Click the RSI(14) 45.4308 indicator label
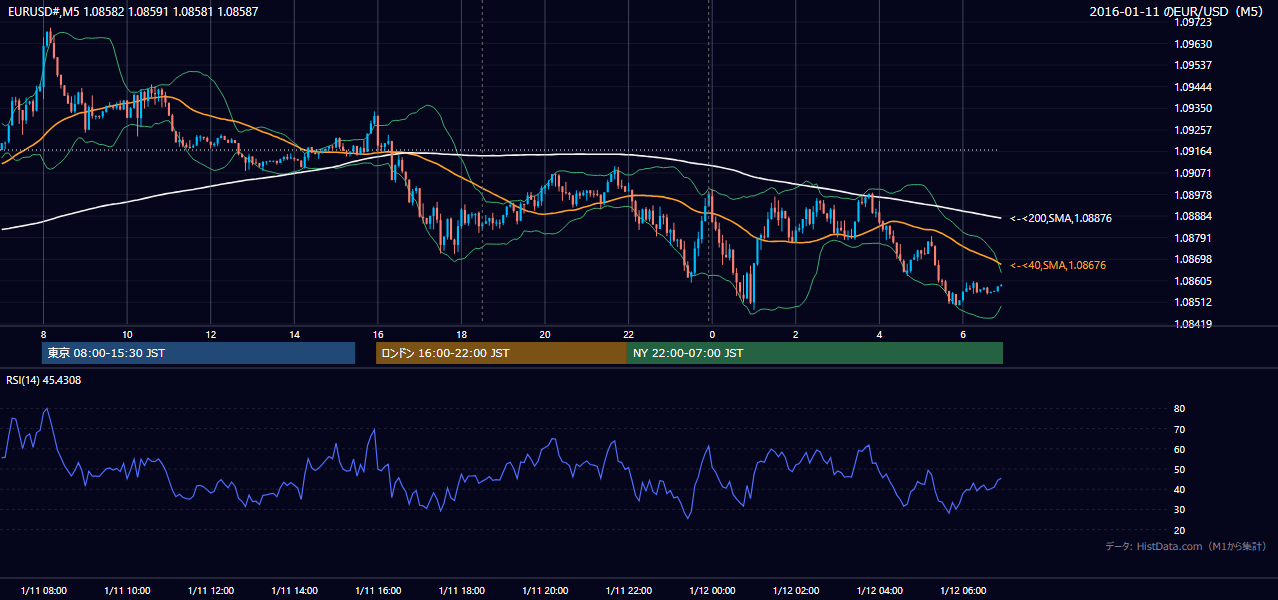Image resolution: width=1278 pixels, height=600 pixels. [x=44, y=380]
